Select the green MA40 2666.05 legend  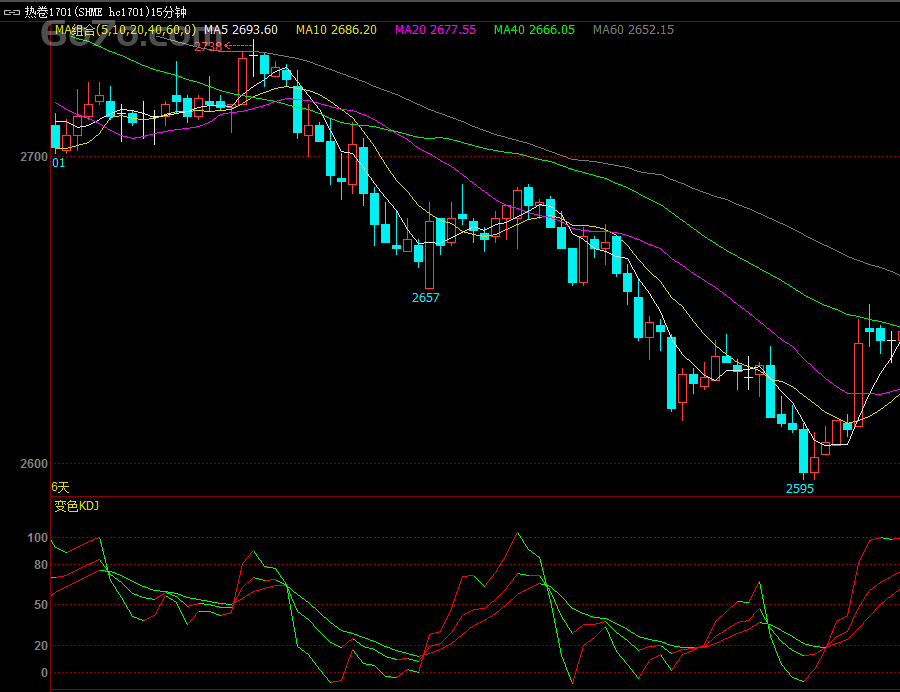[x=534, y=30]
